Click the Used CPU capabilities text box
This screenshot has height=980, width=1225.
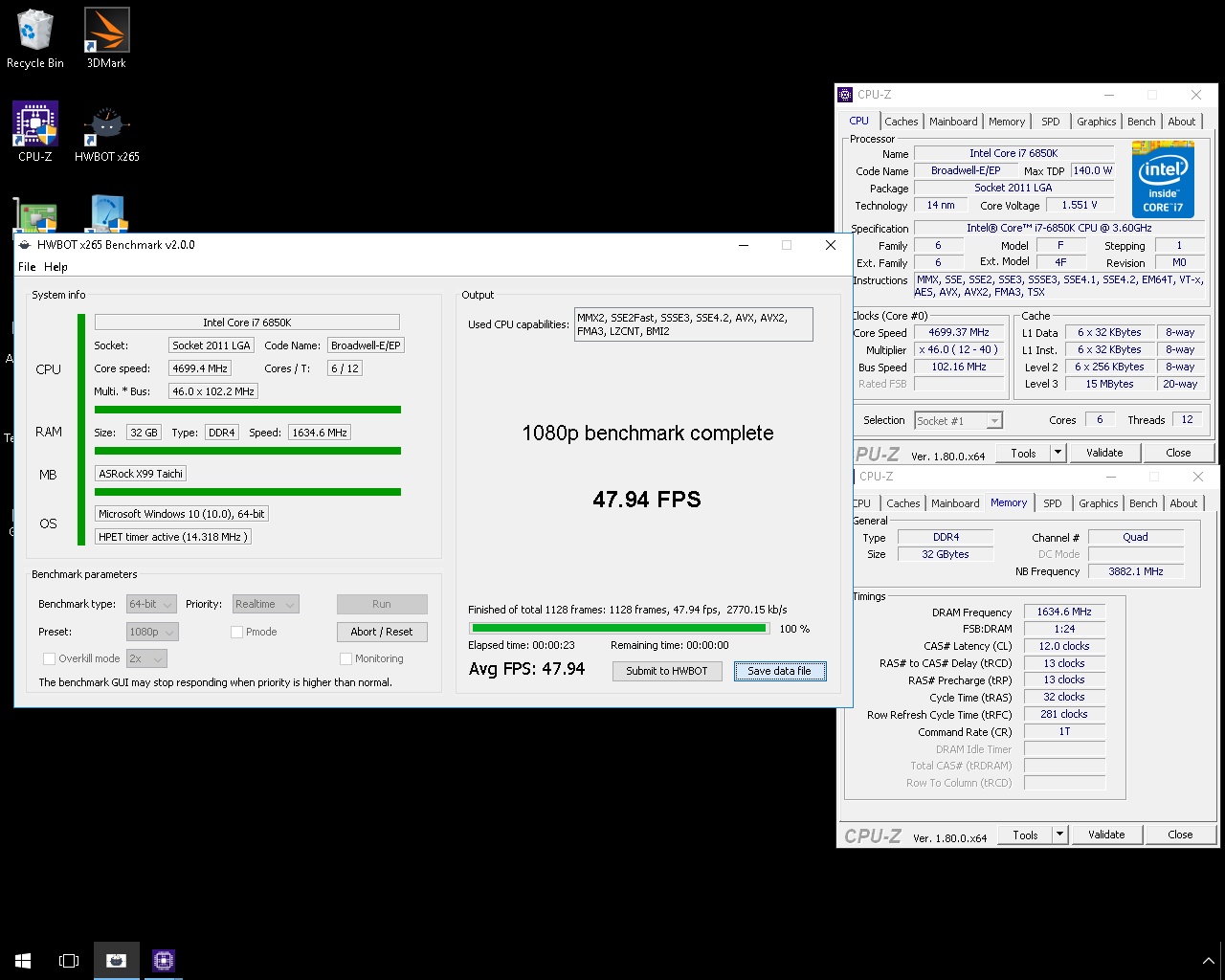(x=693, y=324)
